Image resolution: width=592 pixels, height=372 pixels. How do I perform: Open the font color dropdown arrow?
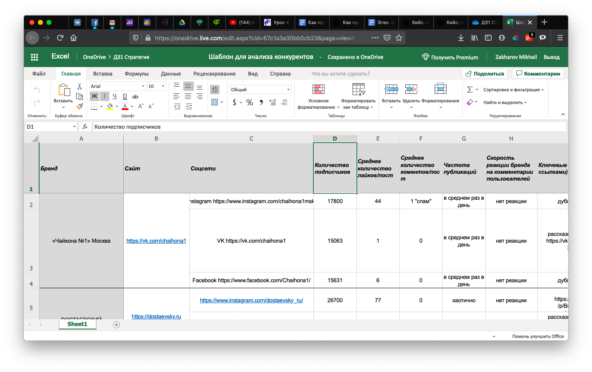click(132, 107)
